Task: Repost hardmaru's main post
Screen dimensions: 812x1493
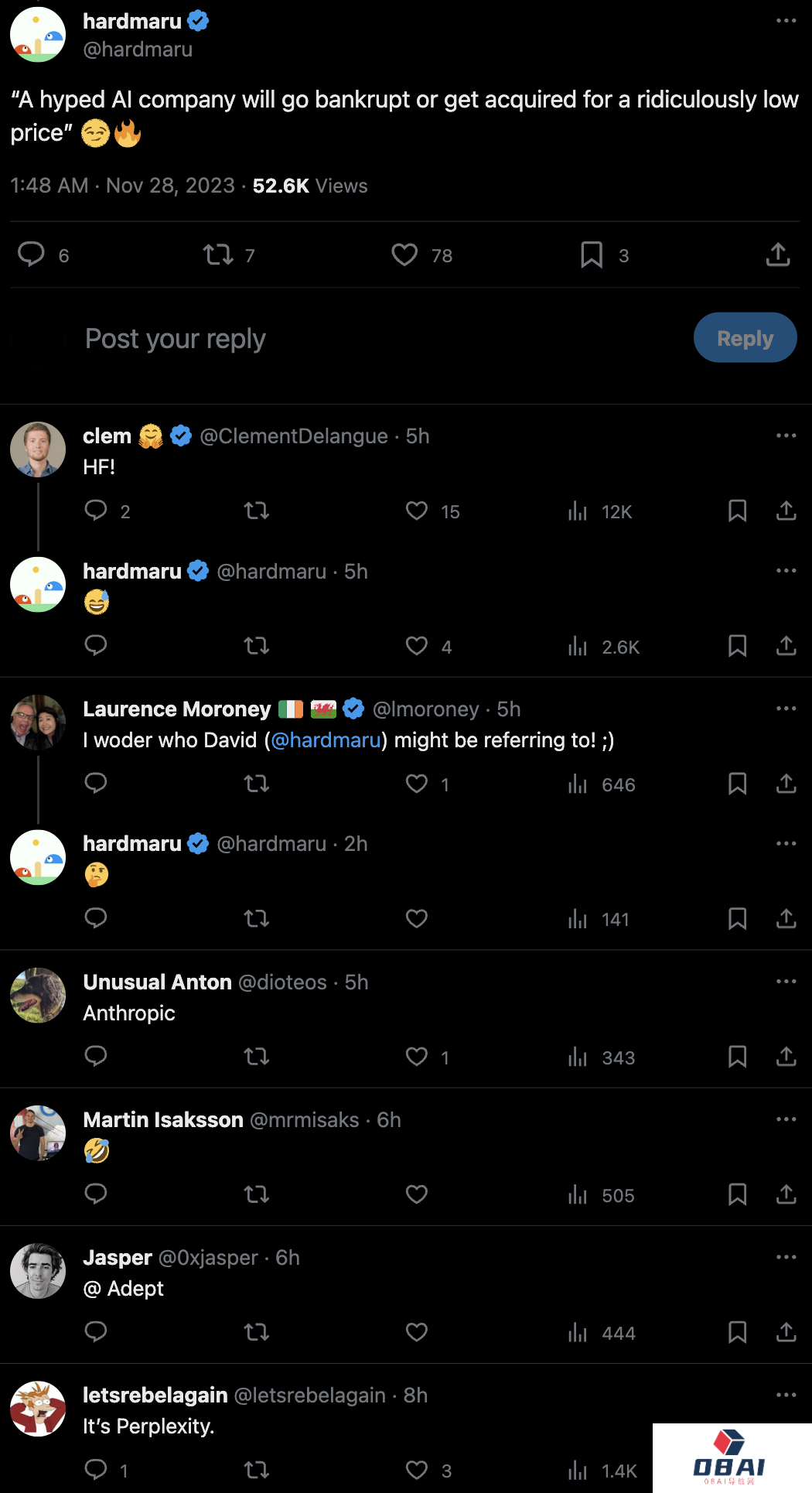Action: pyautogui.click(x=218, y=255)
